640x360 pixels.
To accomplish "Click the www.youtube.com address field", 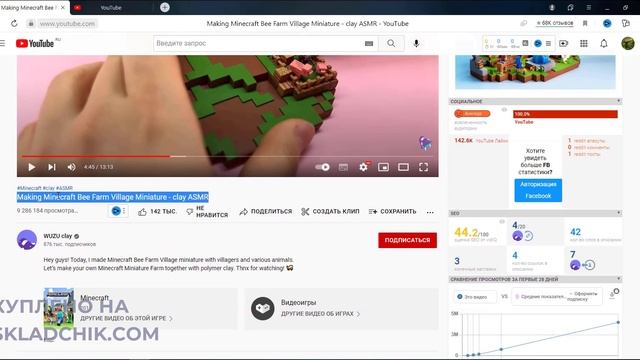I will [x=67, y=24].
